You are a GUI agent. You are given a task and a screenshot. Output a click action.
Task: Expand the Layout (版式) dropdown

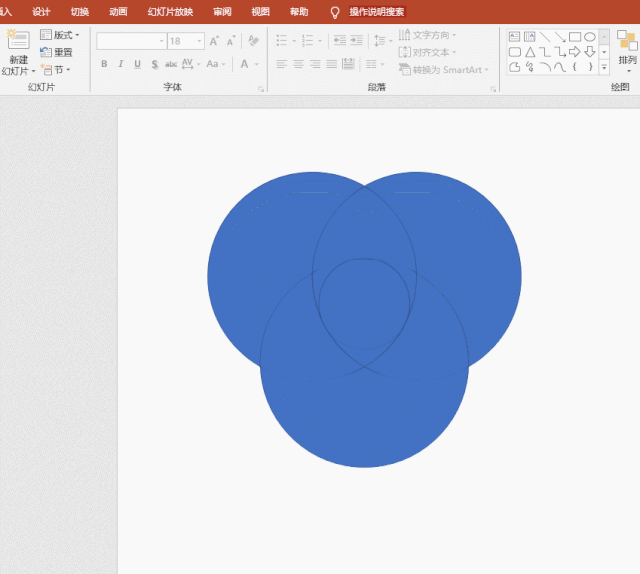[60, 35]
